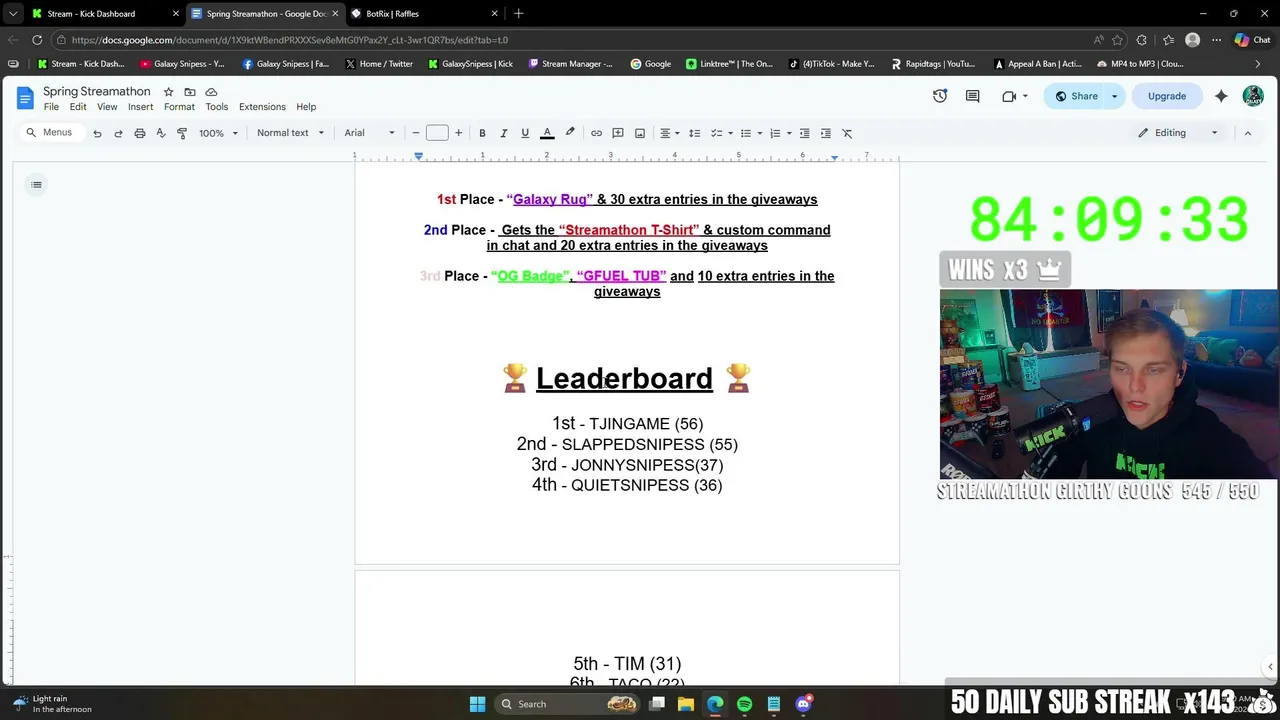Click the Windows Start button
This screenshot has width=1280, height=720.
[477, 704]
